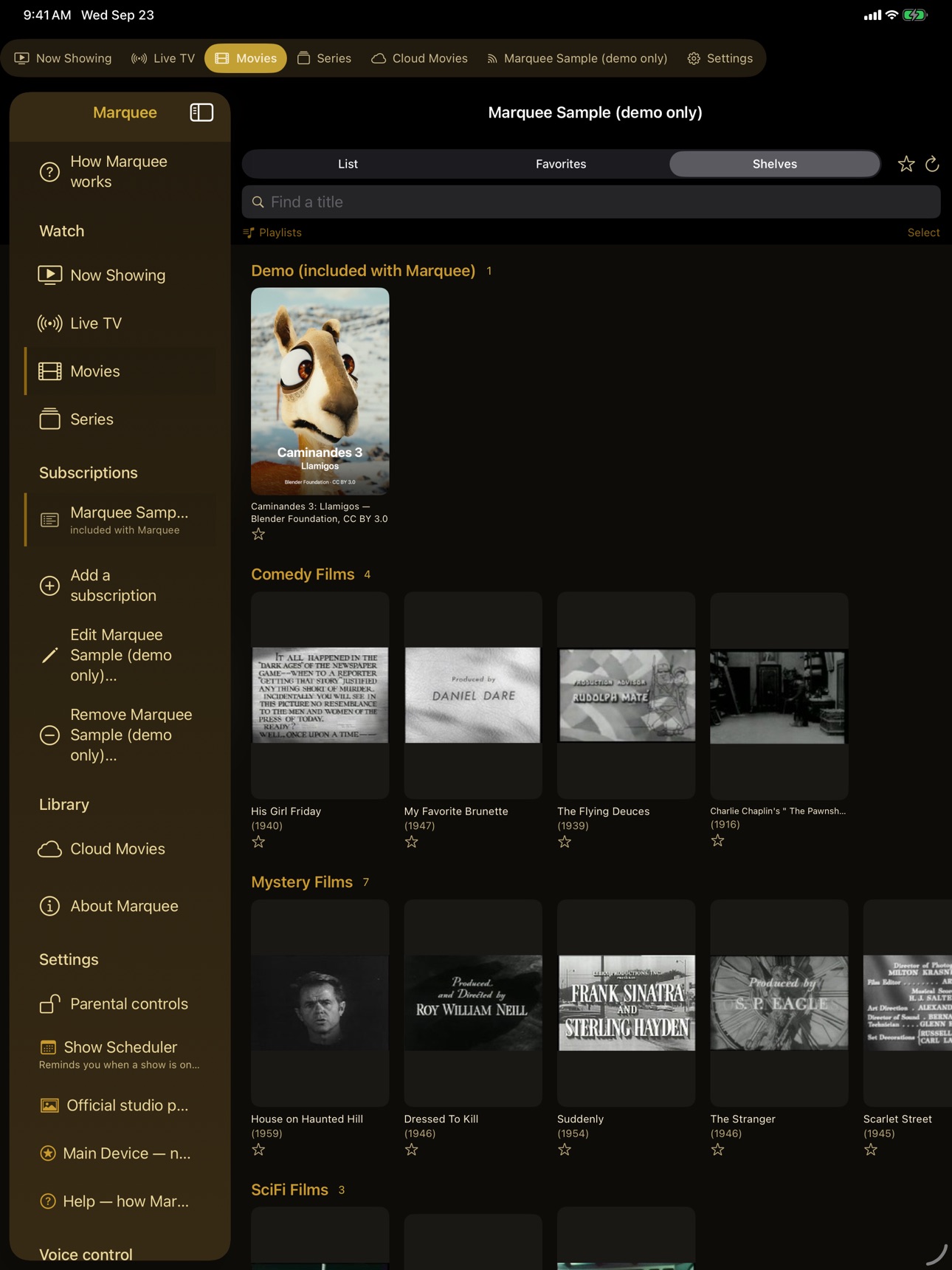The image size is (952, 1270).
Task: Select the Shelves tab
Action: pyautogui.click(x=775, y=164)
